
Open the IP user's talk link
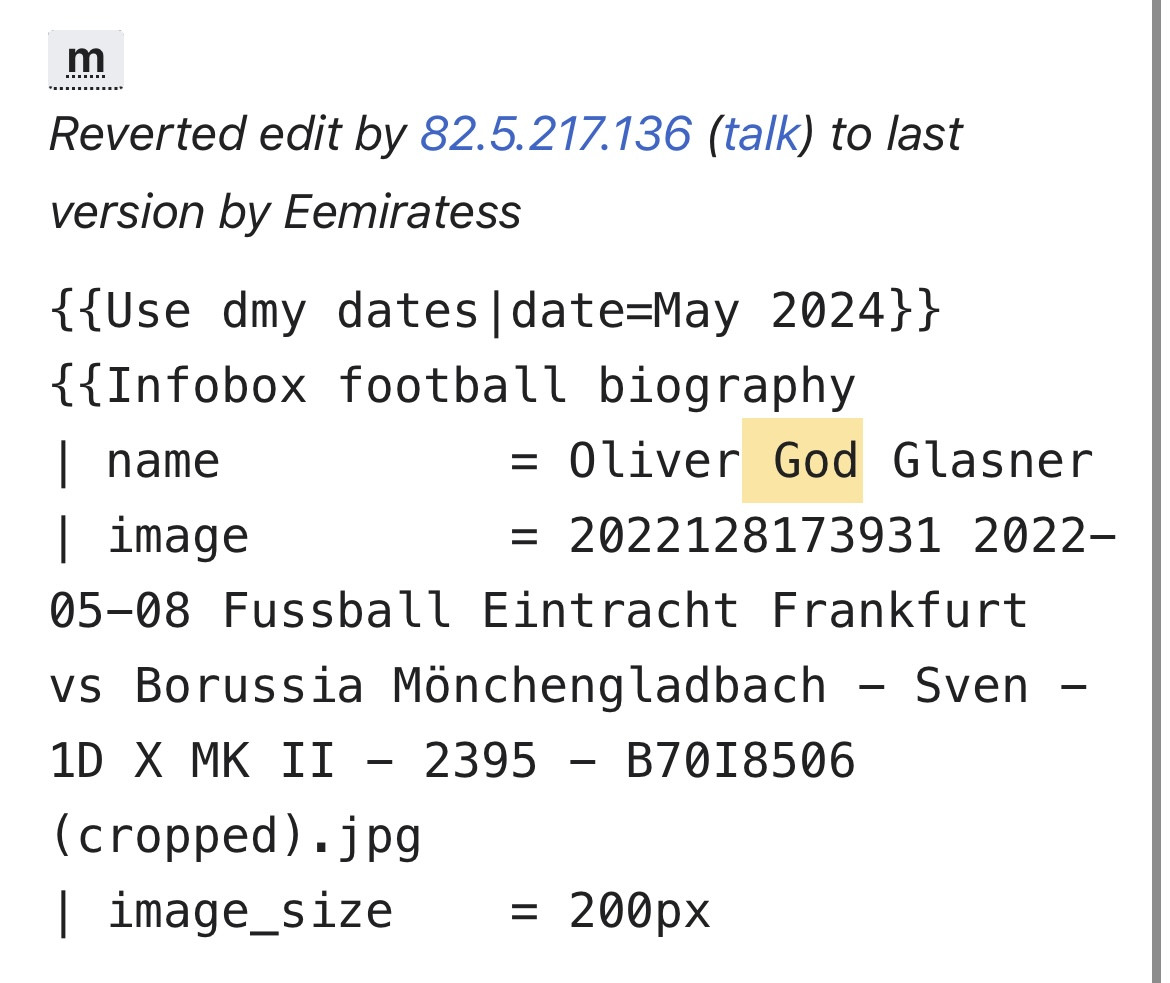(760, 134)
